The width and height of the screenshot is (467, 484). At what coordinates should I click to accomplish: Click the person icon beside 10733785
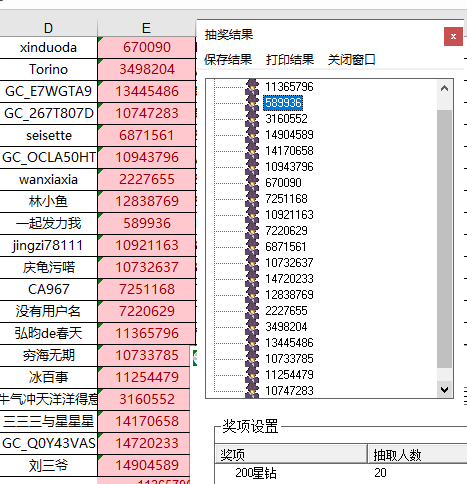coord(252,359)
